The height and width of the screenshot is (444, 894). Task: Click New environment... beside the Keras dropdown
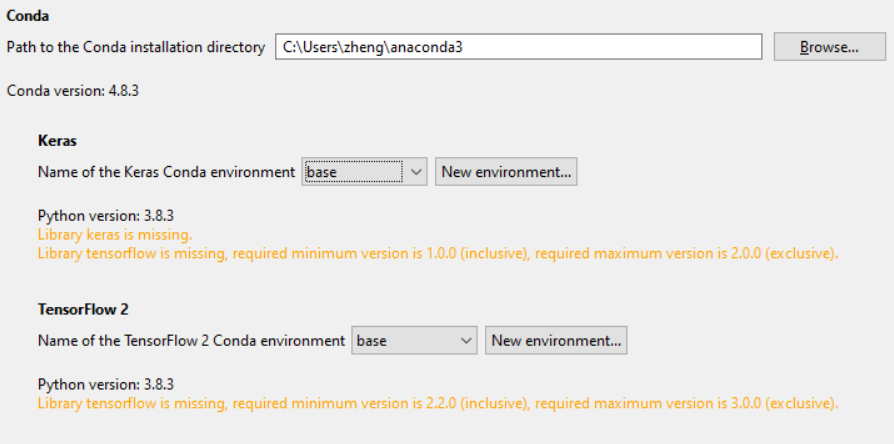[506, 172]
